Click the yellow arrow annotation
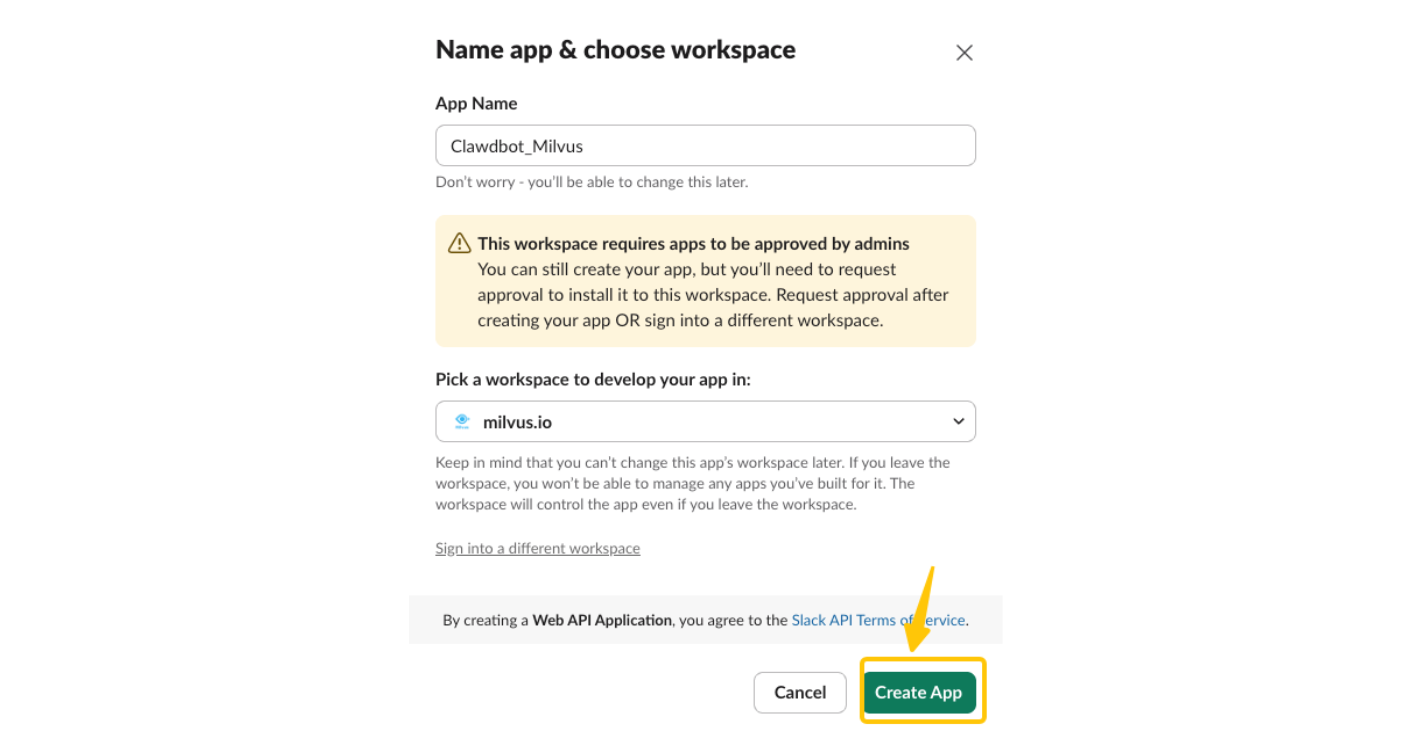Image resolution: width=1428 pixels, height=742 pixels. pos(921,608)
